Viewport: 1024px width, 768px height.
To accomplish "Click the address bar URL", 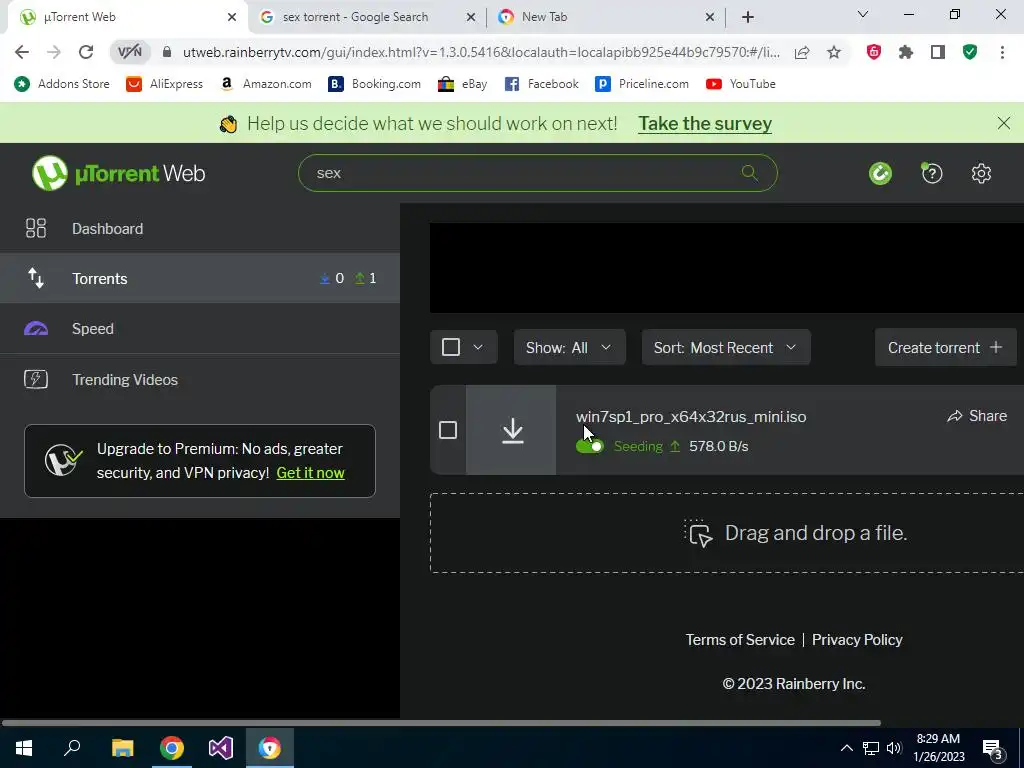I will 481,52.
